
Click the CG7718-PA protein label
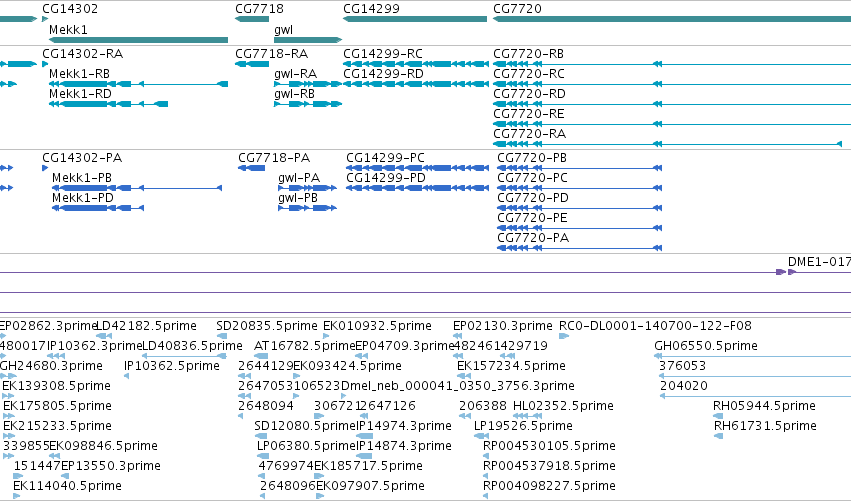274,158
